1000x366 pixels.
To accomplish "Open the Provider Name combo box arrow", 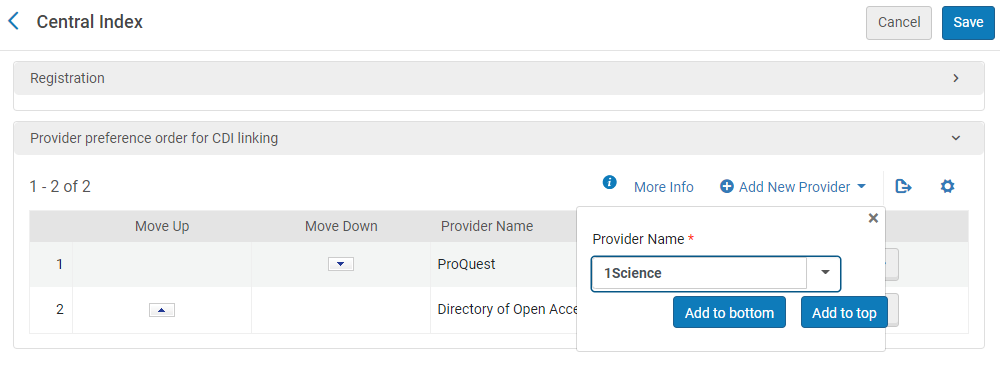I will coord(825,274).
